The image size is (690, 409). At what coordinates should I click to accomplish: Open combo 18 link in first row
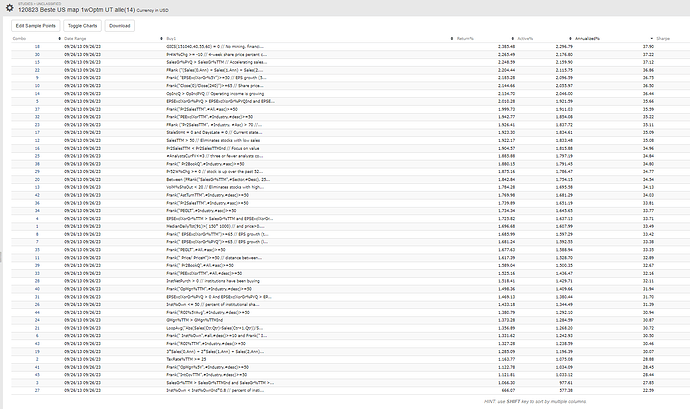[x=37, y=47]
